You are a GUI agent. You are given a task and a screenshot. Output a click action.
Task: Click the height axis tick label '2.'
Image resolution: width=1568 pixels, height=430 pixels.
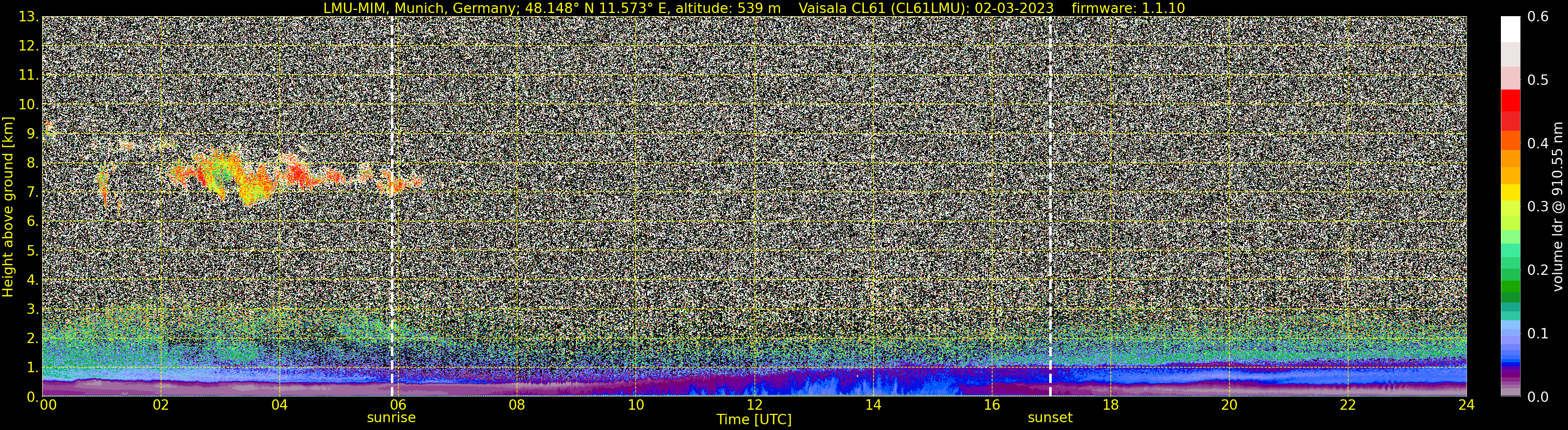click(x=32, y=338)
